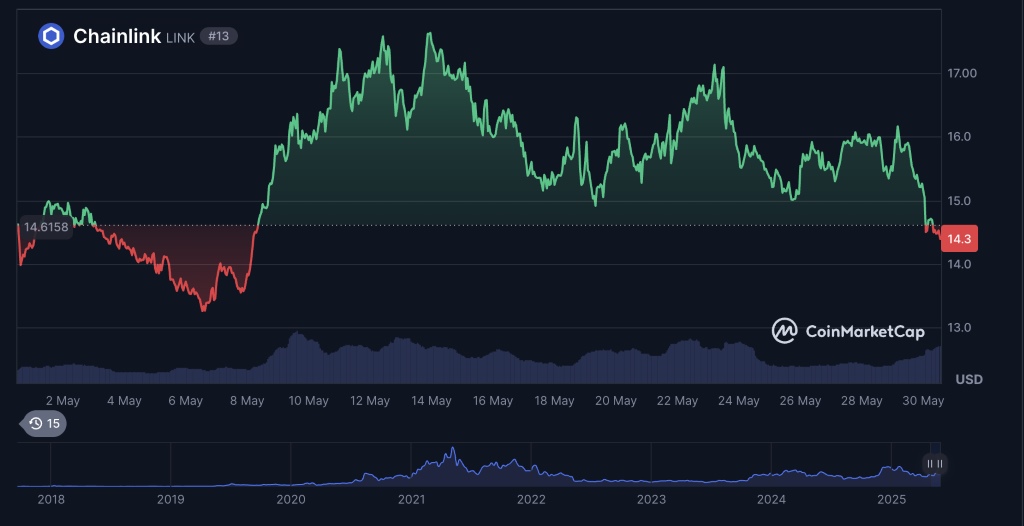Click the USD currency label
1024x526 pixels.
tap(968, 379)
